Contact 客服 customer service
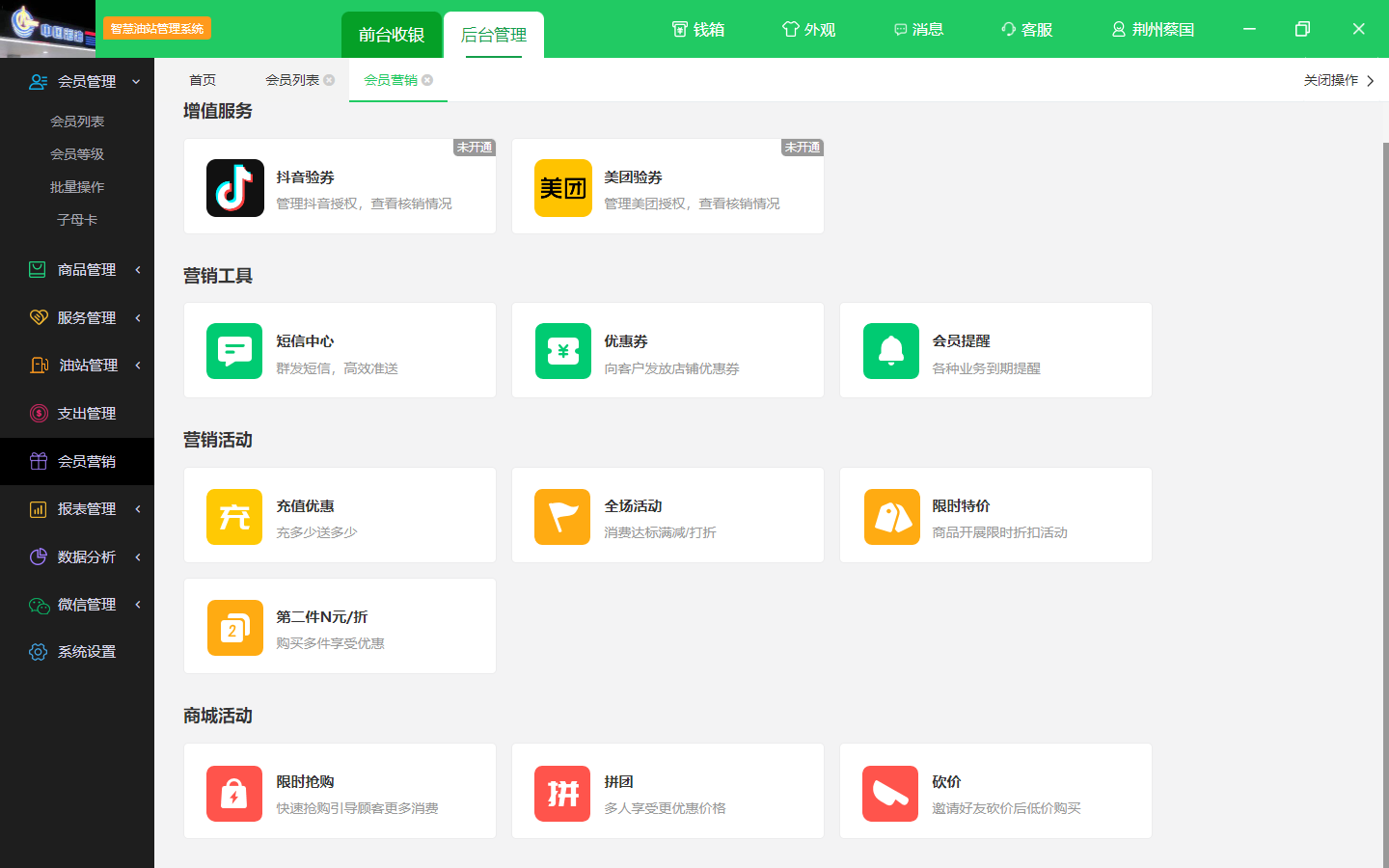This screenshot has width=1389, height=868. [1026, 30]
